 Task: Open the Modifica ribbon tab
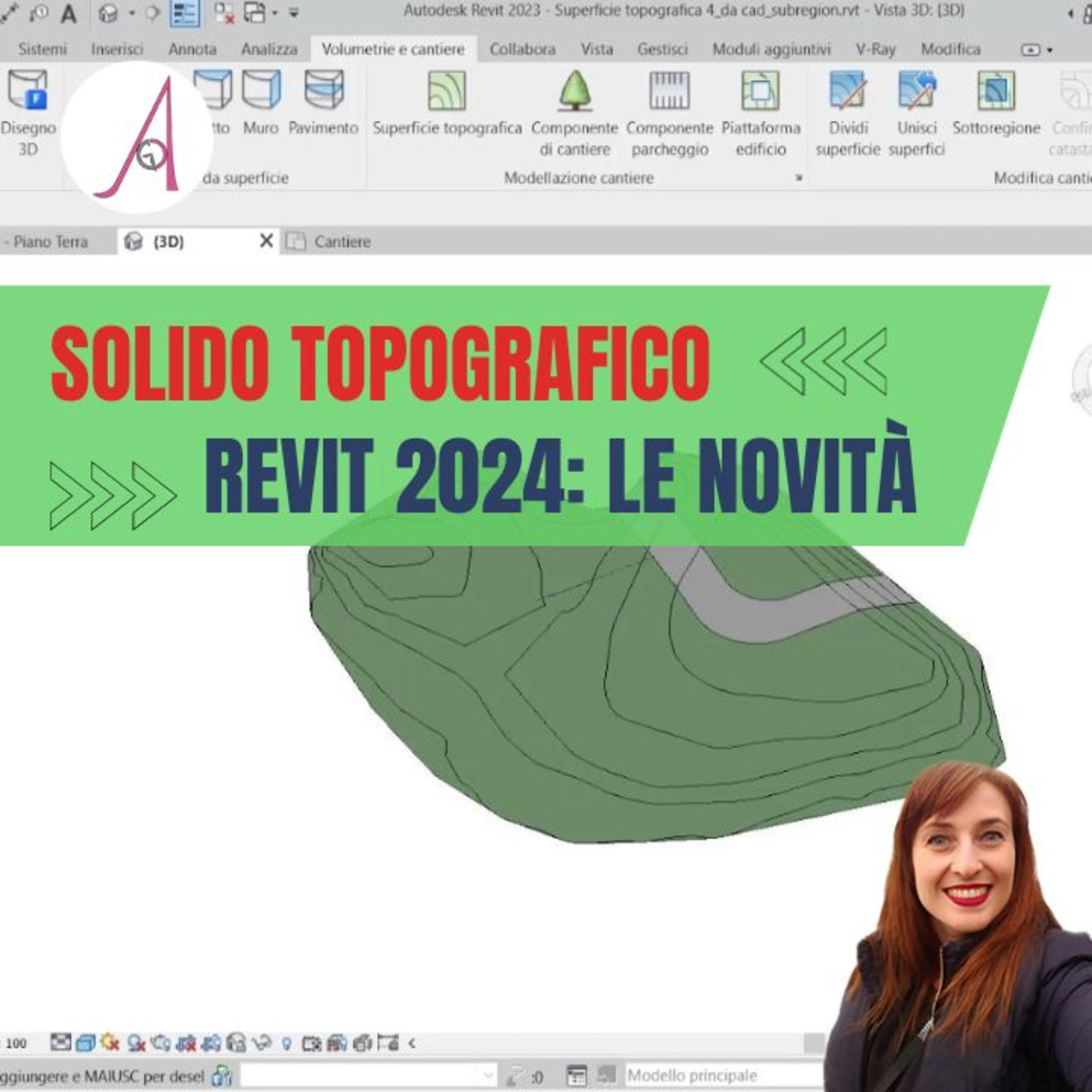pos(951,49)
